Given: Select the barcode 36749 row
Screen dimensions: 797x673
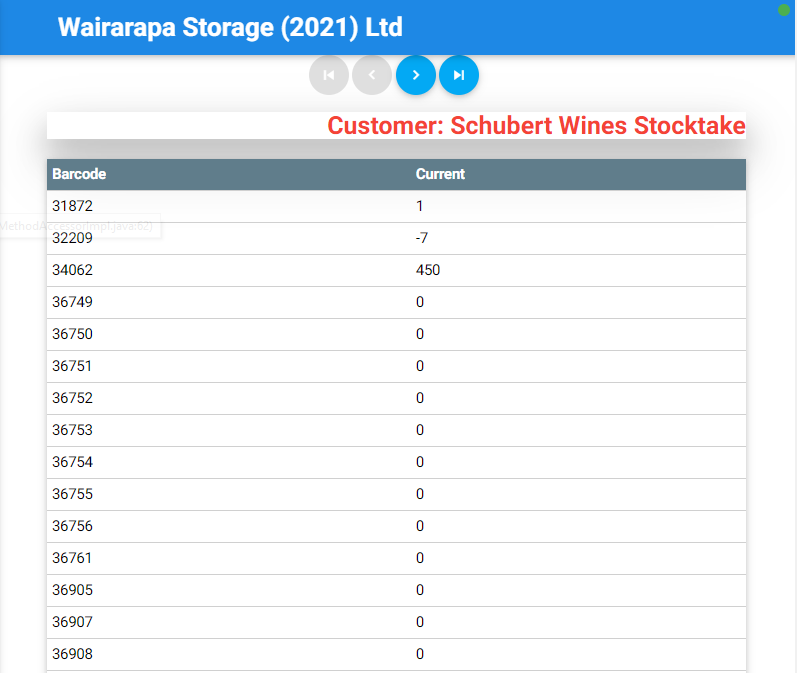Looking at the screenshot, I should 71,302.
